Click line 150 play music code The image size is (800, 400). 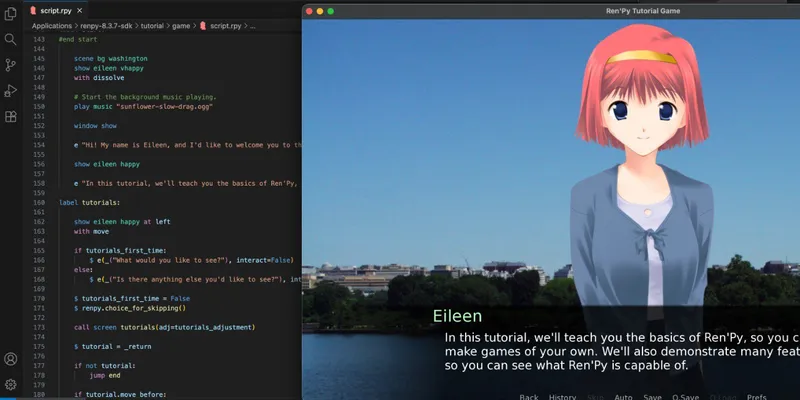[x=144, y=106]
